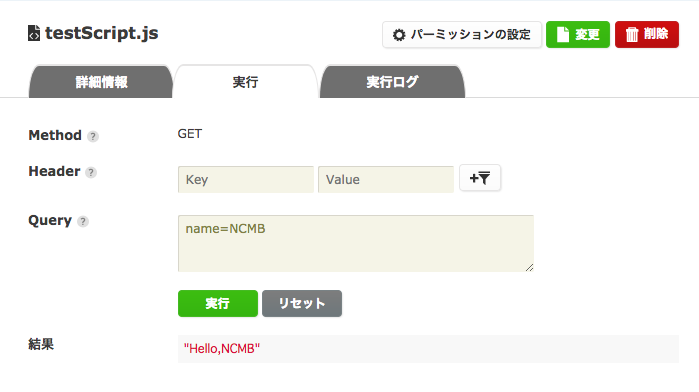Add a header row with plus-filter icon
The width and height of the screenshot is (699, 392).
click(x=480, y=178)
